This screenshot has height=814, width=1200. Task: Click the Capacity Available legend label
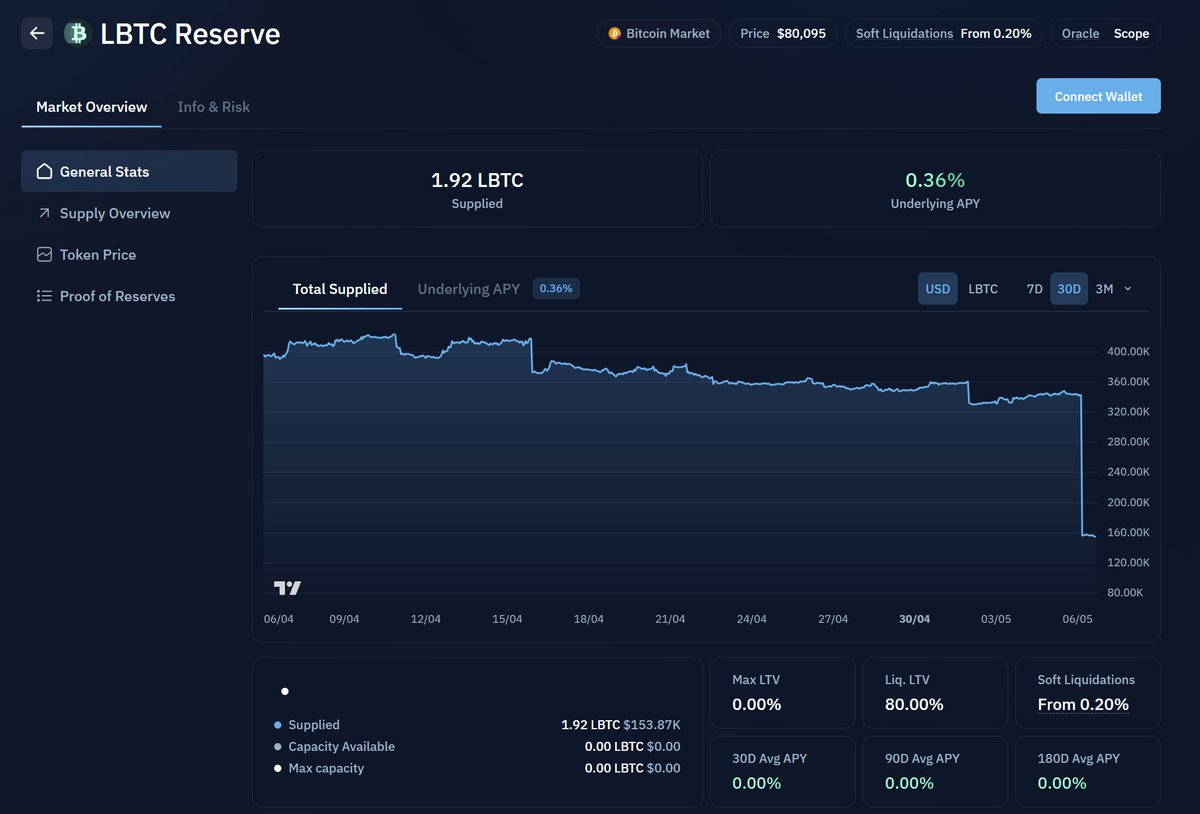[x=341, y=747]
